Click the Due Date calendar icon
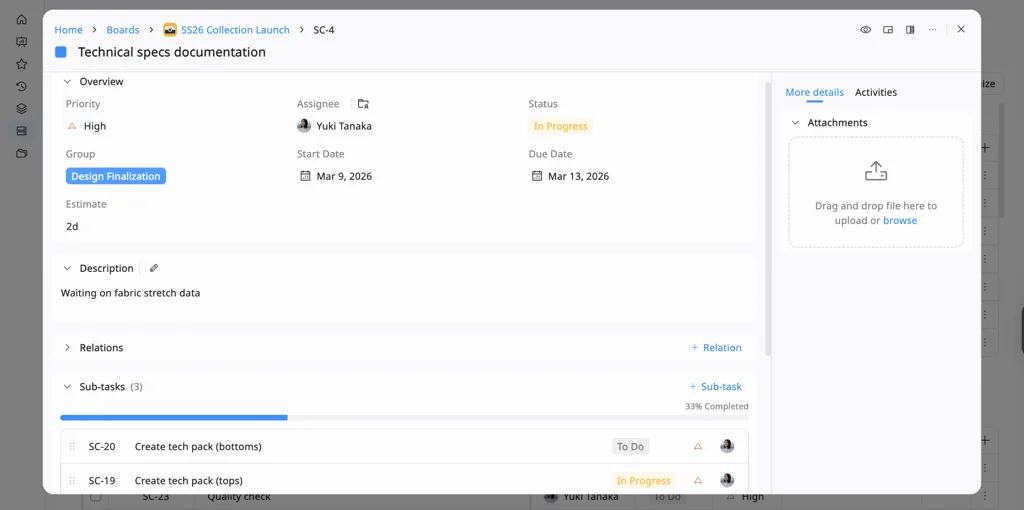 click(537, 176)
